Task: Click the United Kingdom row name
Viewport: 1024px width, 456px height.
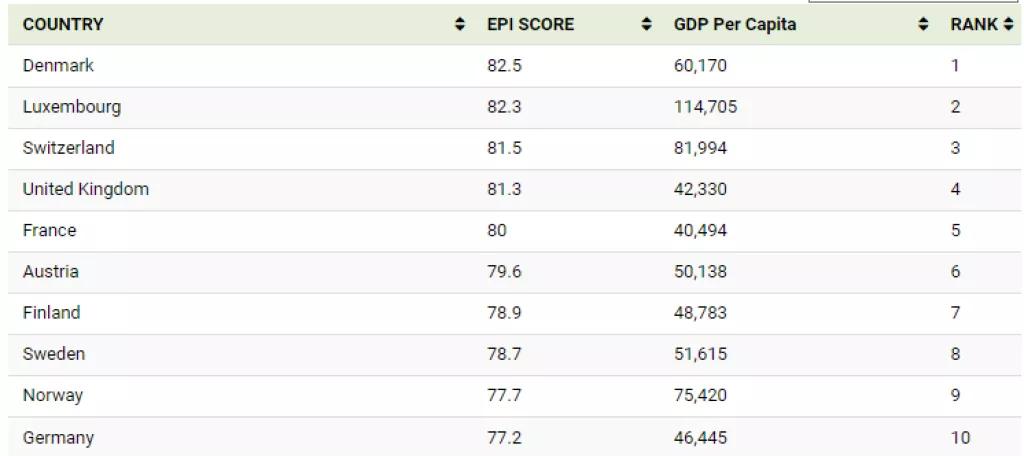Action: click(x=86, y=189)
